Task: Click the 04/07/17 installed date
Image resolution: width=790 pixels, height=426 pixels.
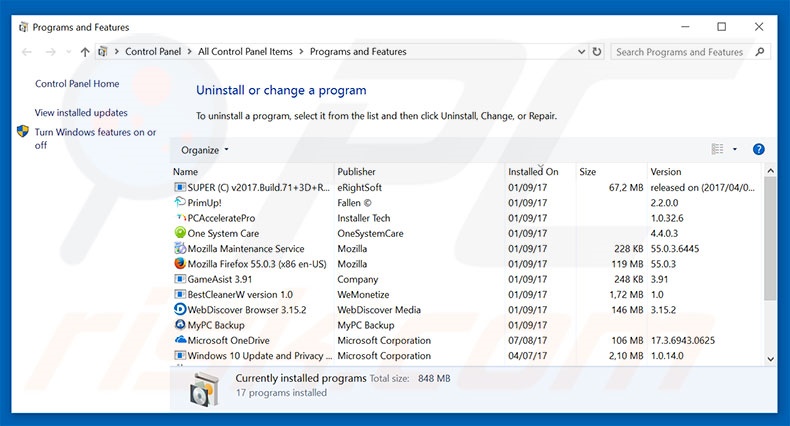Action: click(x=528, y=356)
